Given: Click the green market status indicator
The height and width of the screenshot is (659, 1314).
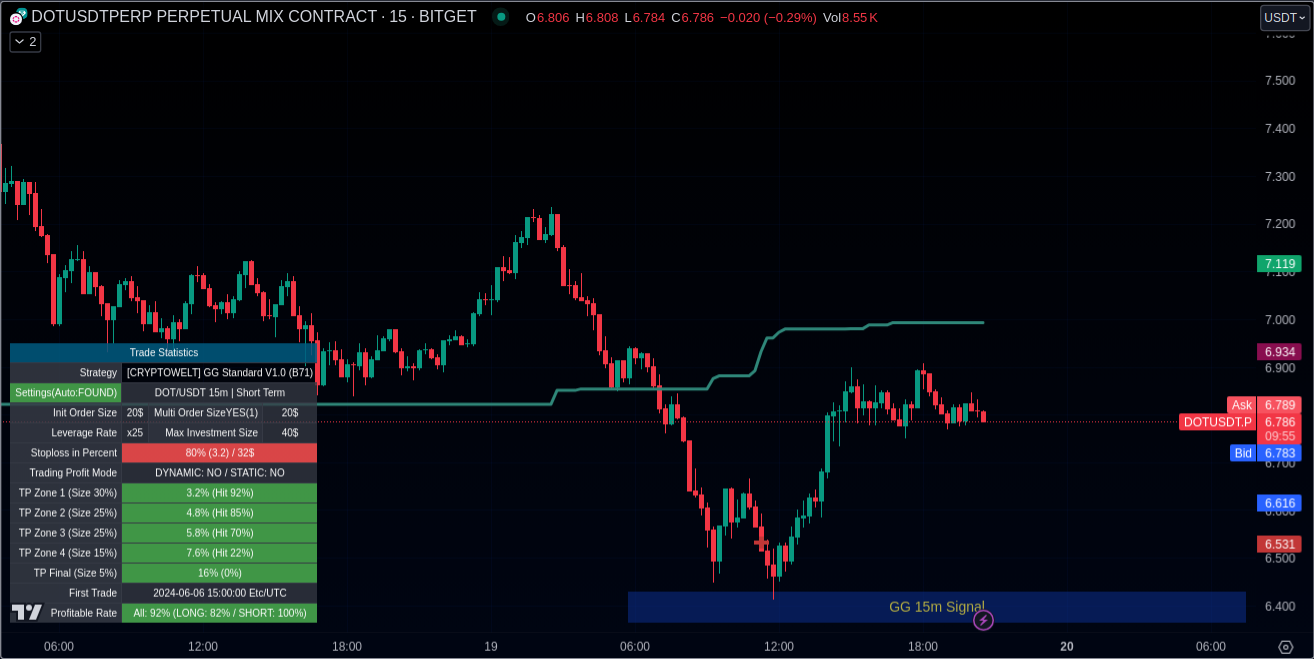Looking at the screenshot, I should (x=500, y=17).
